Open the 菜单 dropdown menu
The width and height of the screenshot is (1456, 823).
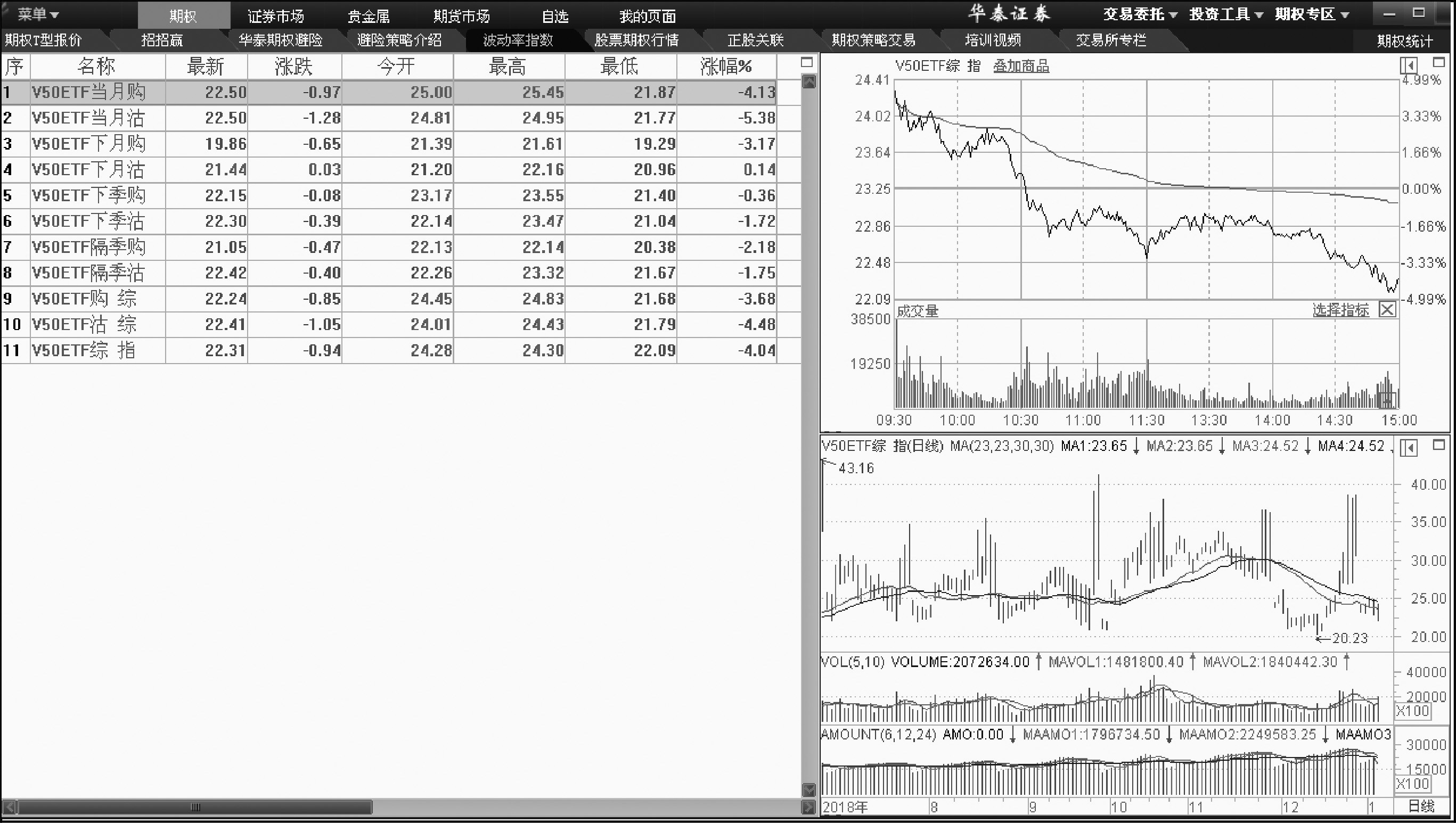click(38, 14)
